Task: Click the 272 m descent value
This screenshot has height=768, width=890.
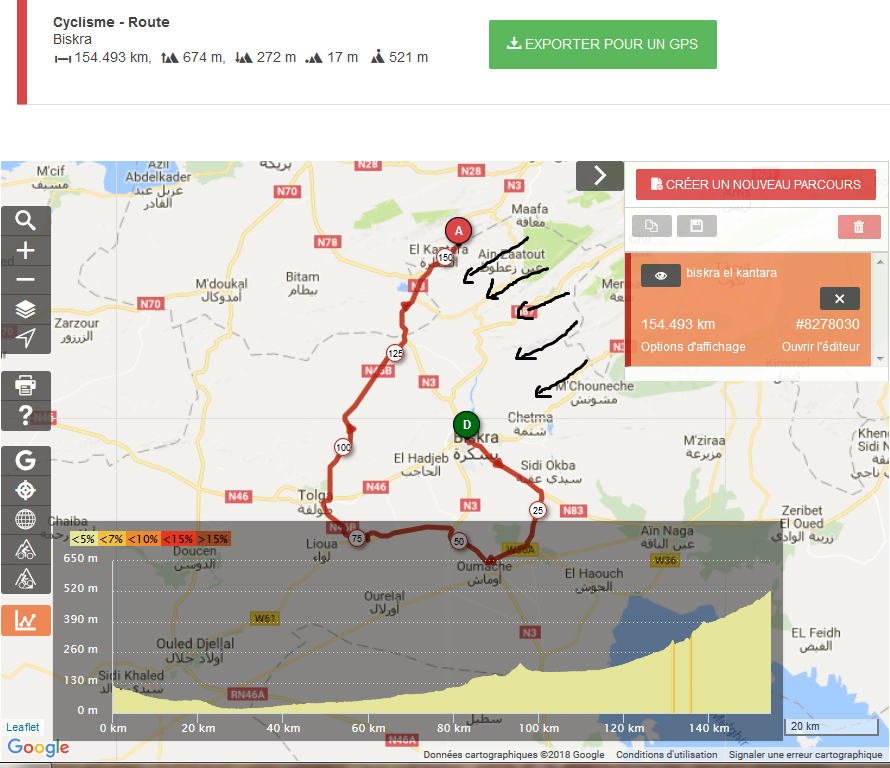Action: click(276, 57)
